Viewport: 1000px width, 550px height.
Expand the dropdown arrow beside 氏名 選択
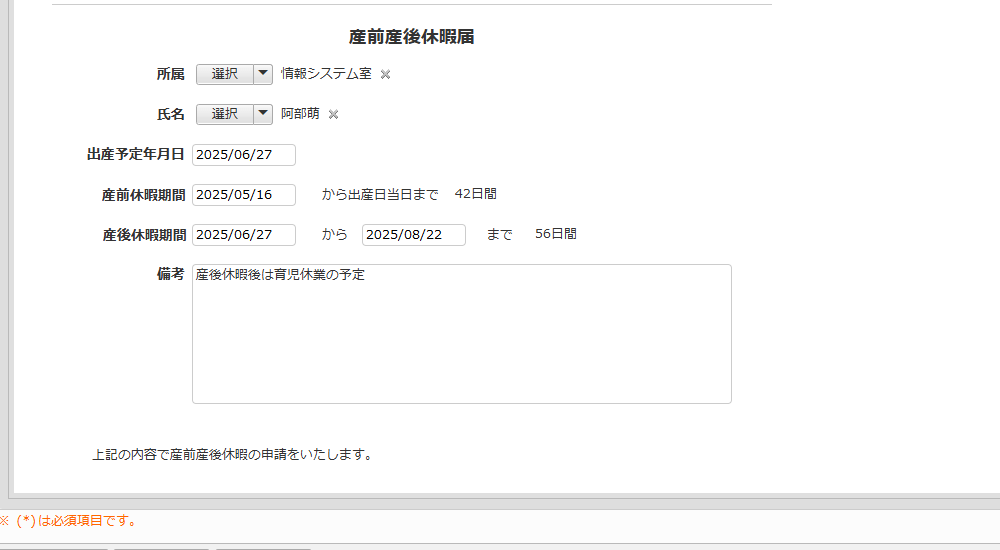[x=263, y=114]
